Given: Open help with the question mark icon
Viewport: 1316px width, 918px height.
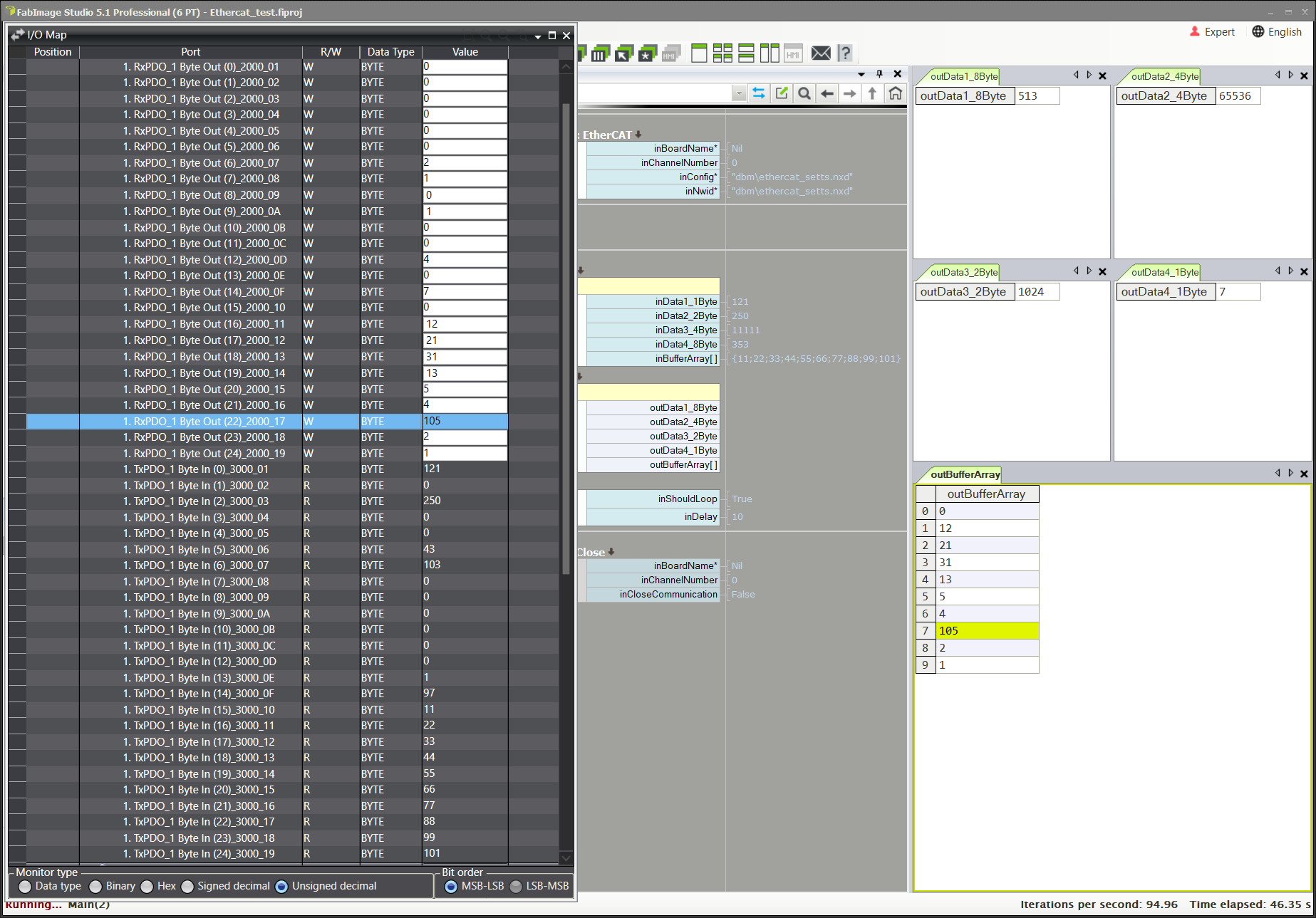Looking at the screenshot, I should (845, 53).
